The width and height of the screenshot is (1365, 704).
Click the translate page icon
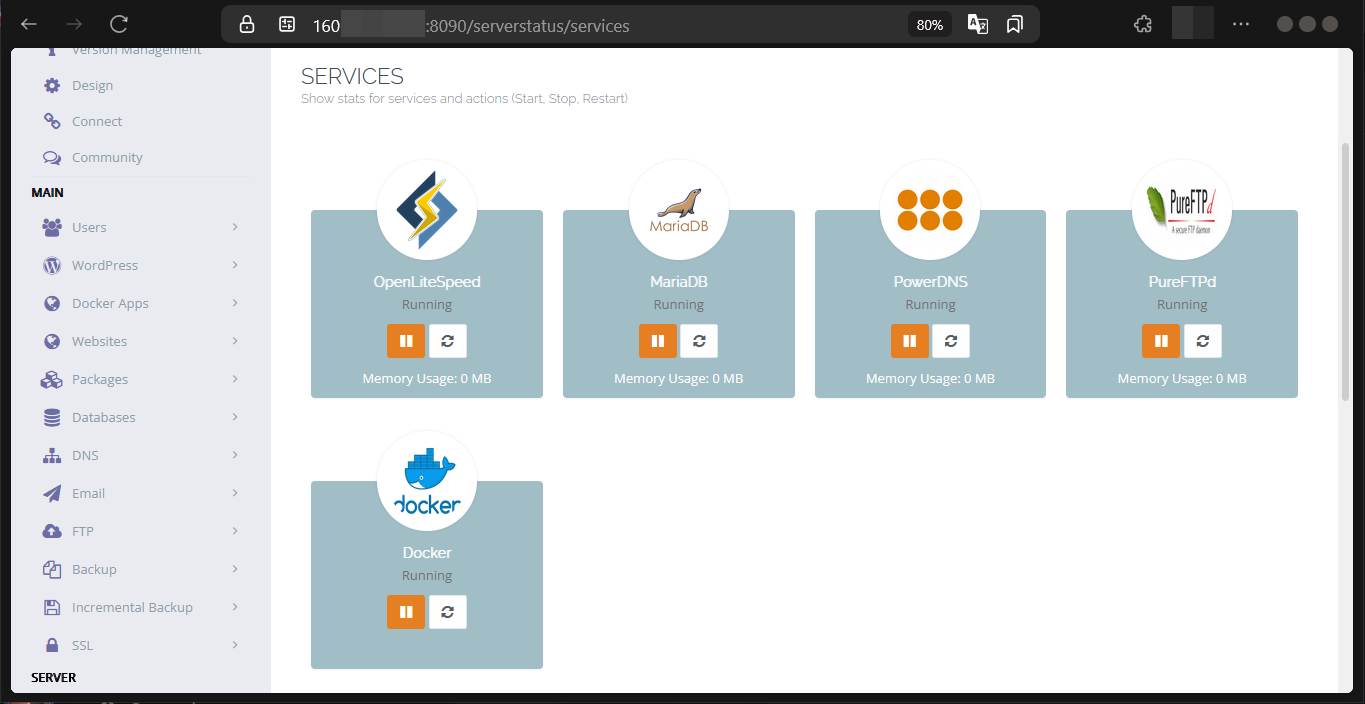977,24
